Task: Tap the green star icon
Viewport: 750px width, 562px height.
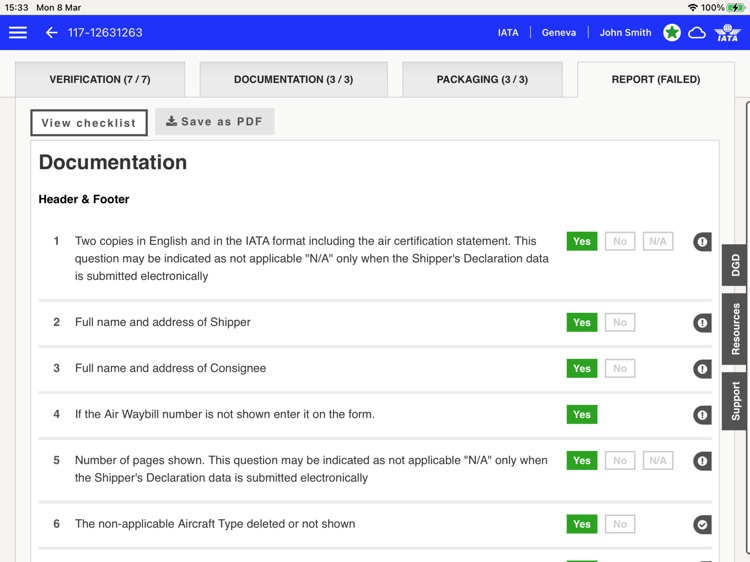Action: (672, 33)
